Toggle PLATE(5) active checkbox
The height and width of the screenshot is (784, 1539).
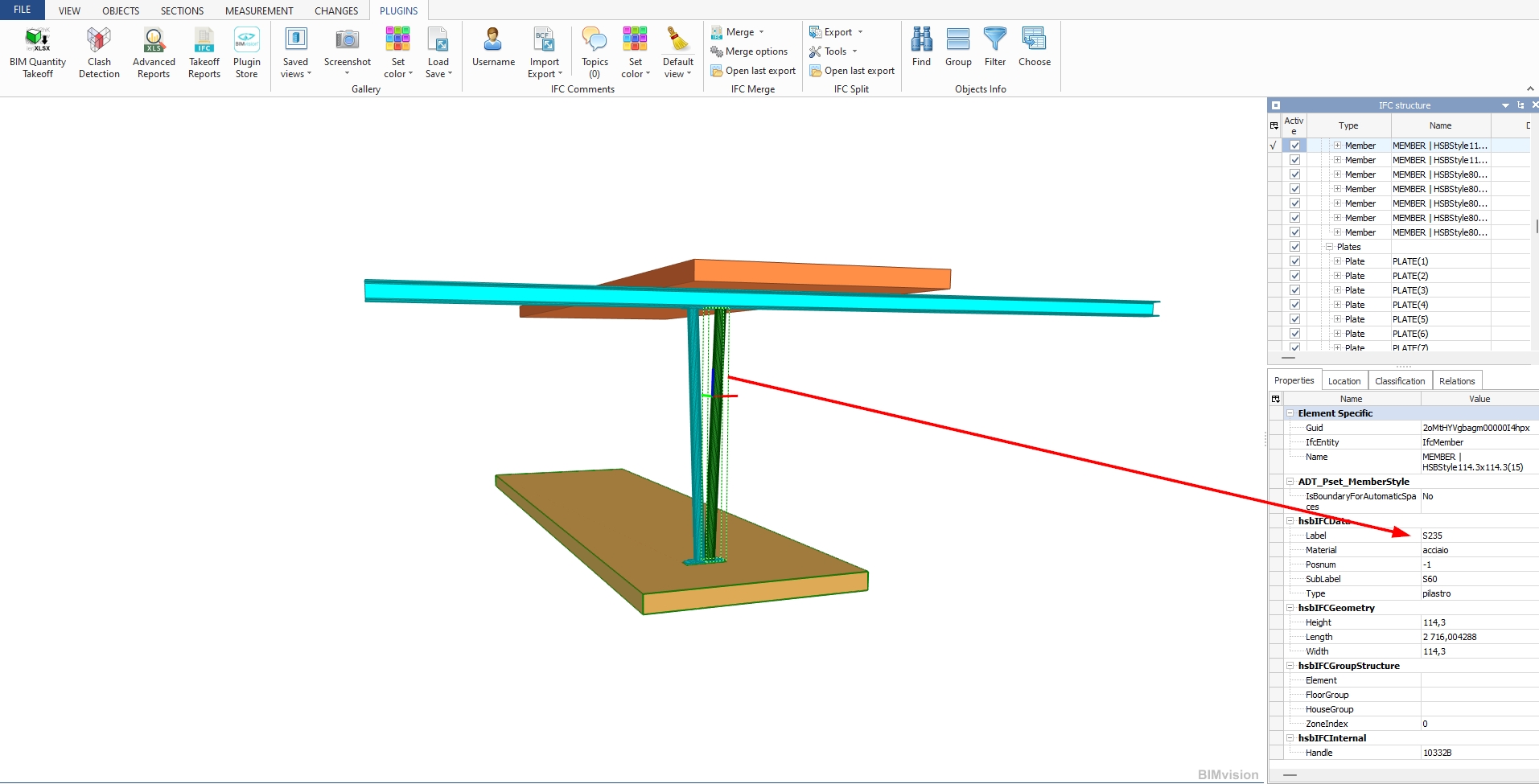pyautogui.click(x=1294, y=319)
